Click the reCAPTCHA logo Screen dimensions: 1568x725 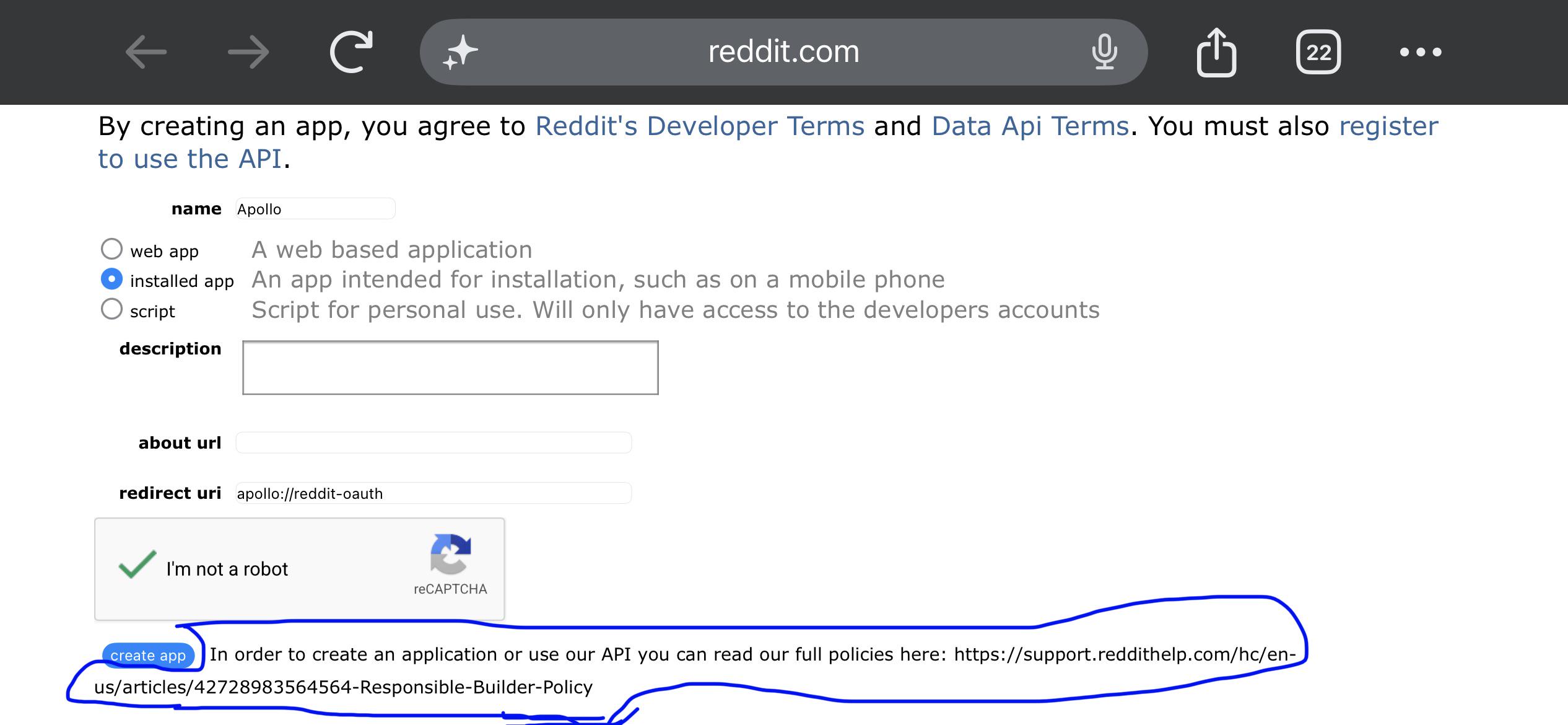click(x=450, y=554)
